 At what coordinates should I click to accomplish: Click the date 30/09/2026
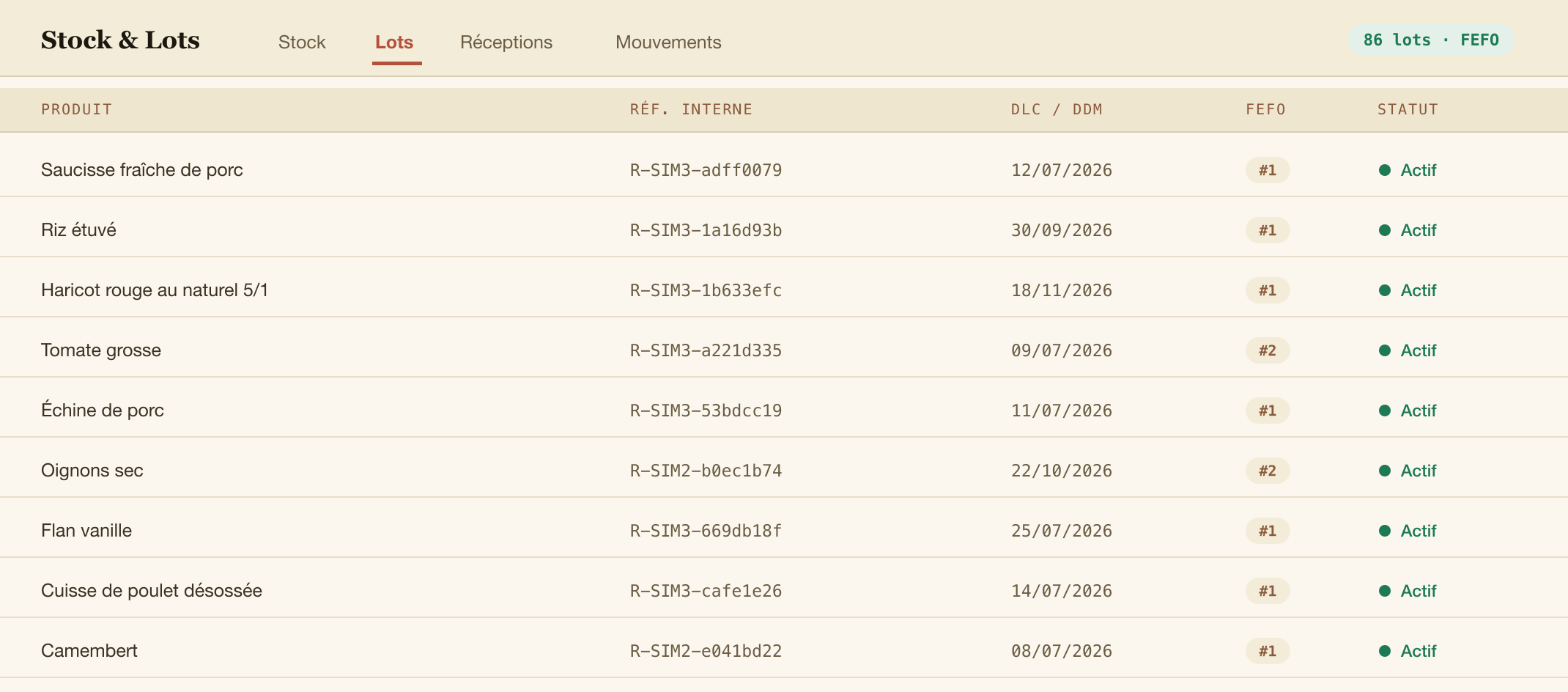(x=1062, y=230)
